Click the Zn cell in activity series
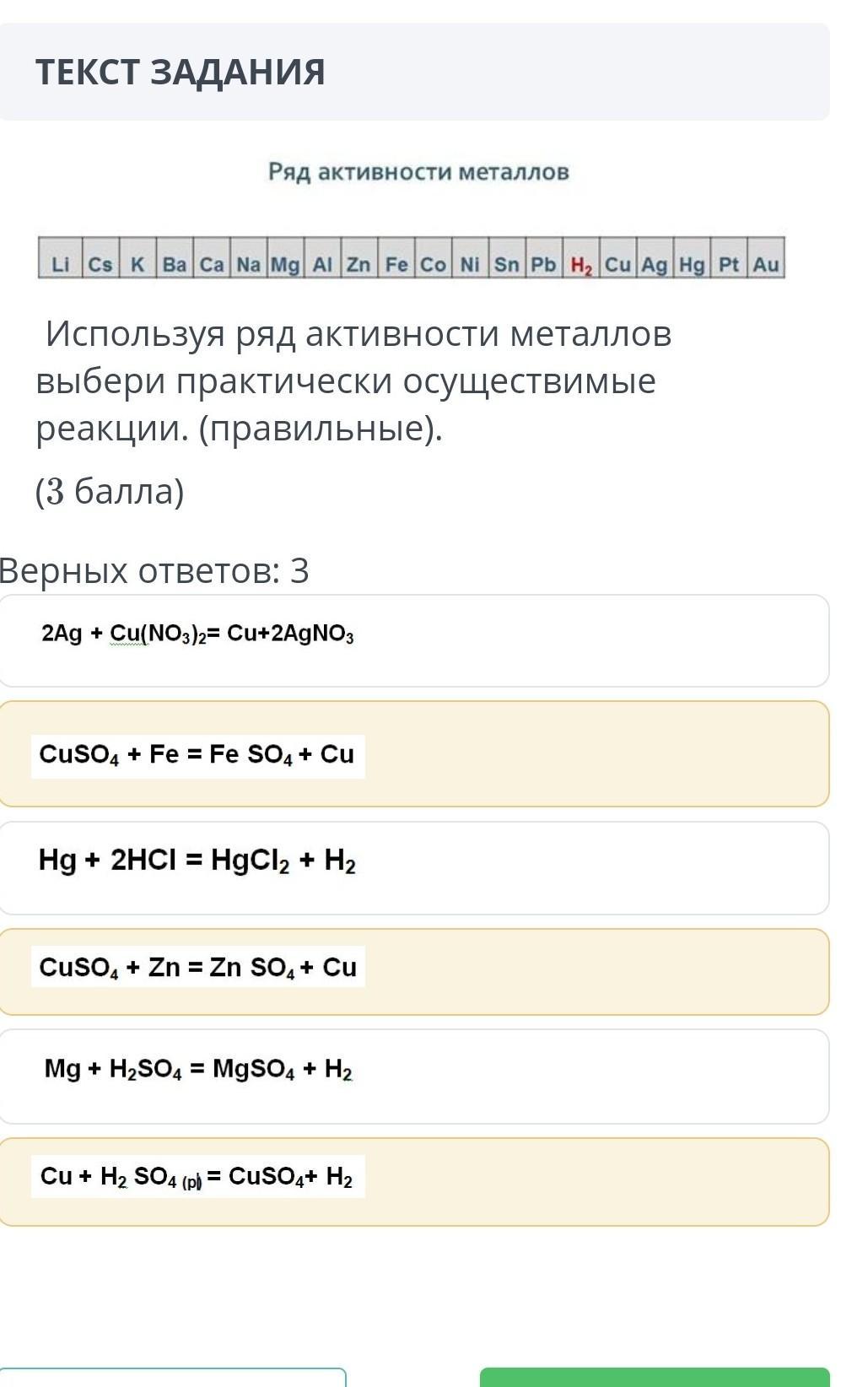The width and height of the screenshot is (868, 1387). coord(359,265)
